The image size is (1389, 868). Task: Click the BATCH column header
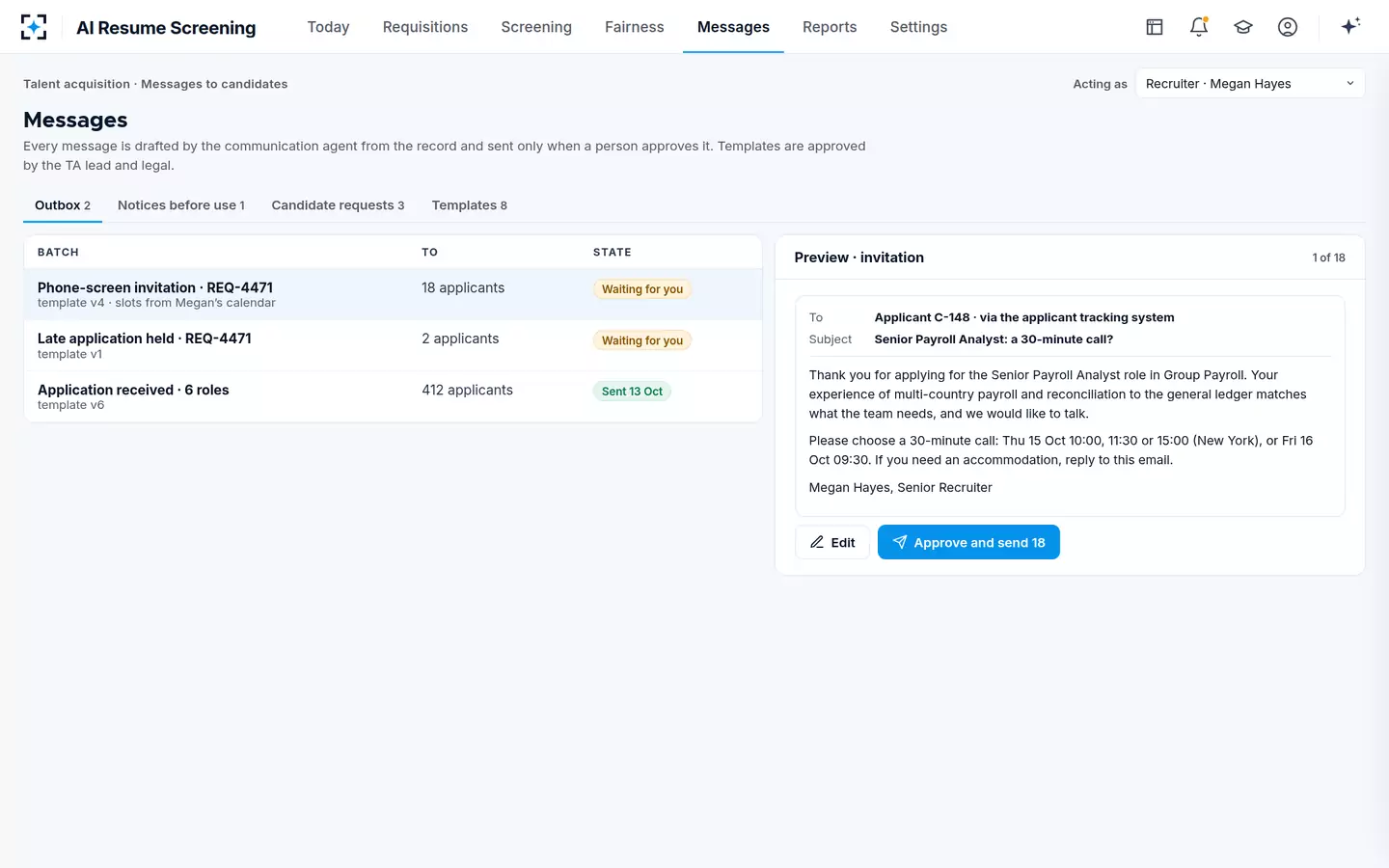click(58, 252)
